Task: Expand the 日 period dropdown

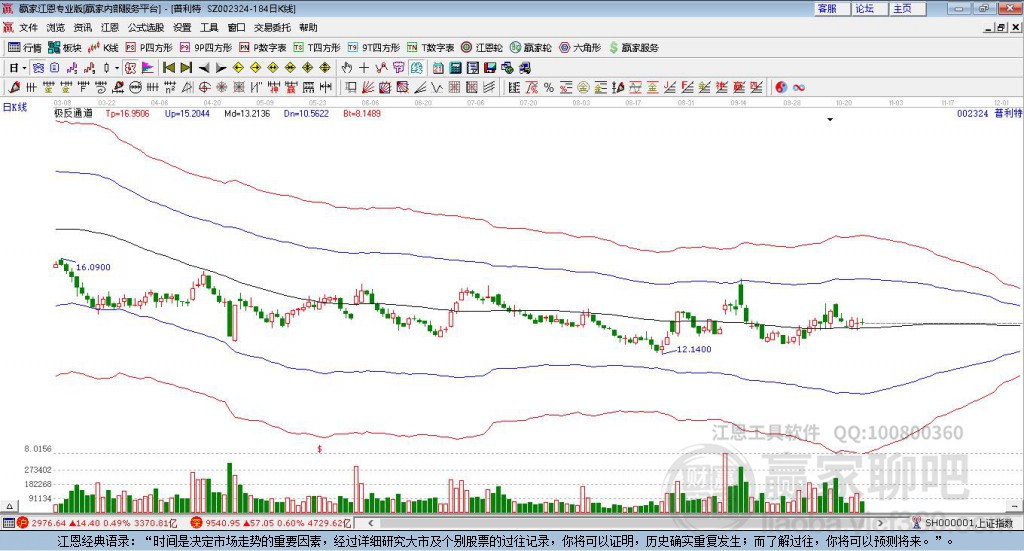Action: pyautogui.click(x=24, y=68)
